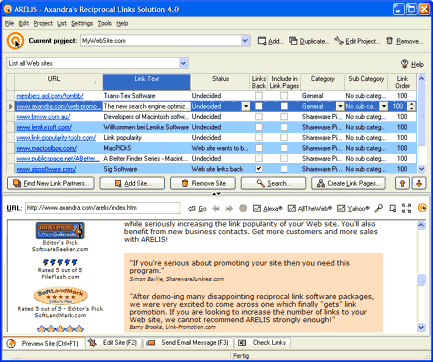Viewport: 433px width, 362px height.
Task: Toggle Include in Link Pages for sigsoftware row
Action: tap(284, 169)
